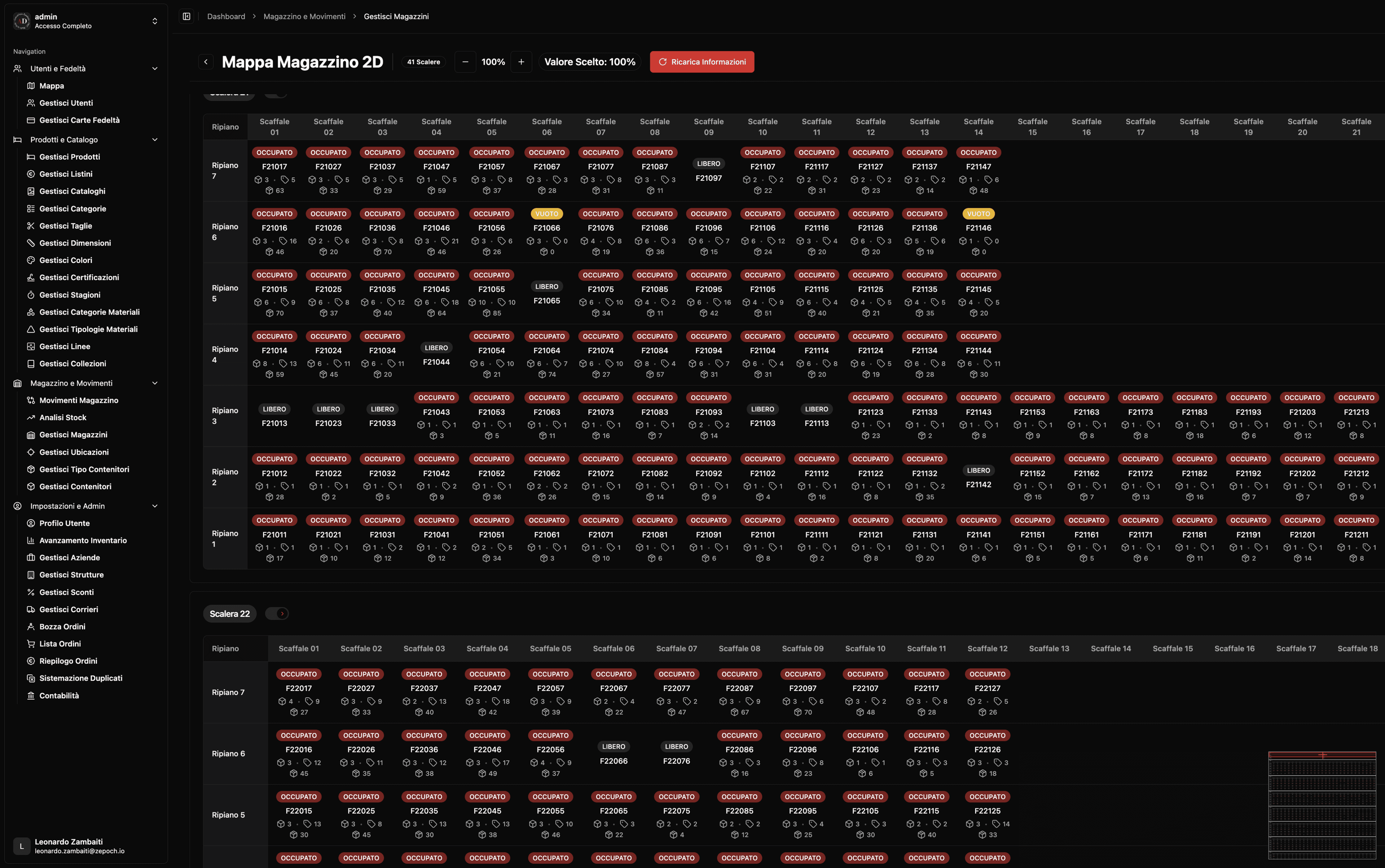
Task: Open Riepilogo Ordini in sidebar
Action: [x=68, y=661]
